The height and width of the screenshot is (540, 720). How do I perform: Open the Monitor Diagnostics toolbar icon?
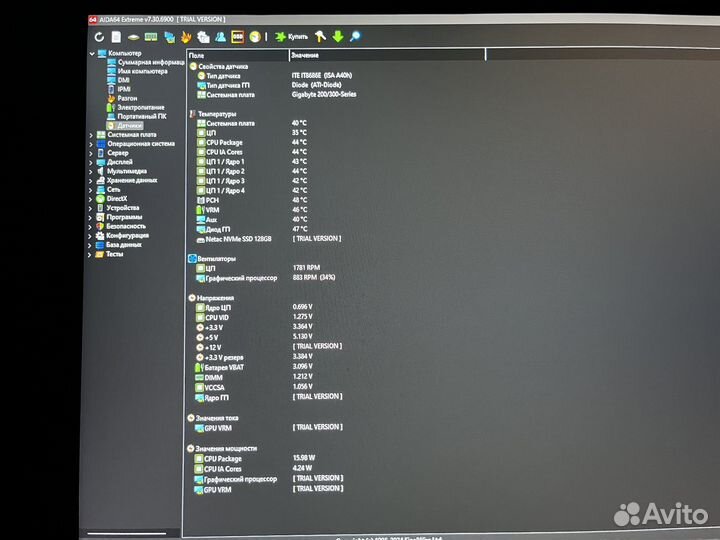pos(203,37)
